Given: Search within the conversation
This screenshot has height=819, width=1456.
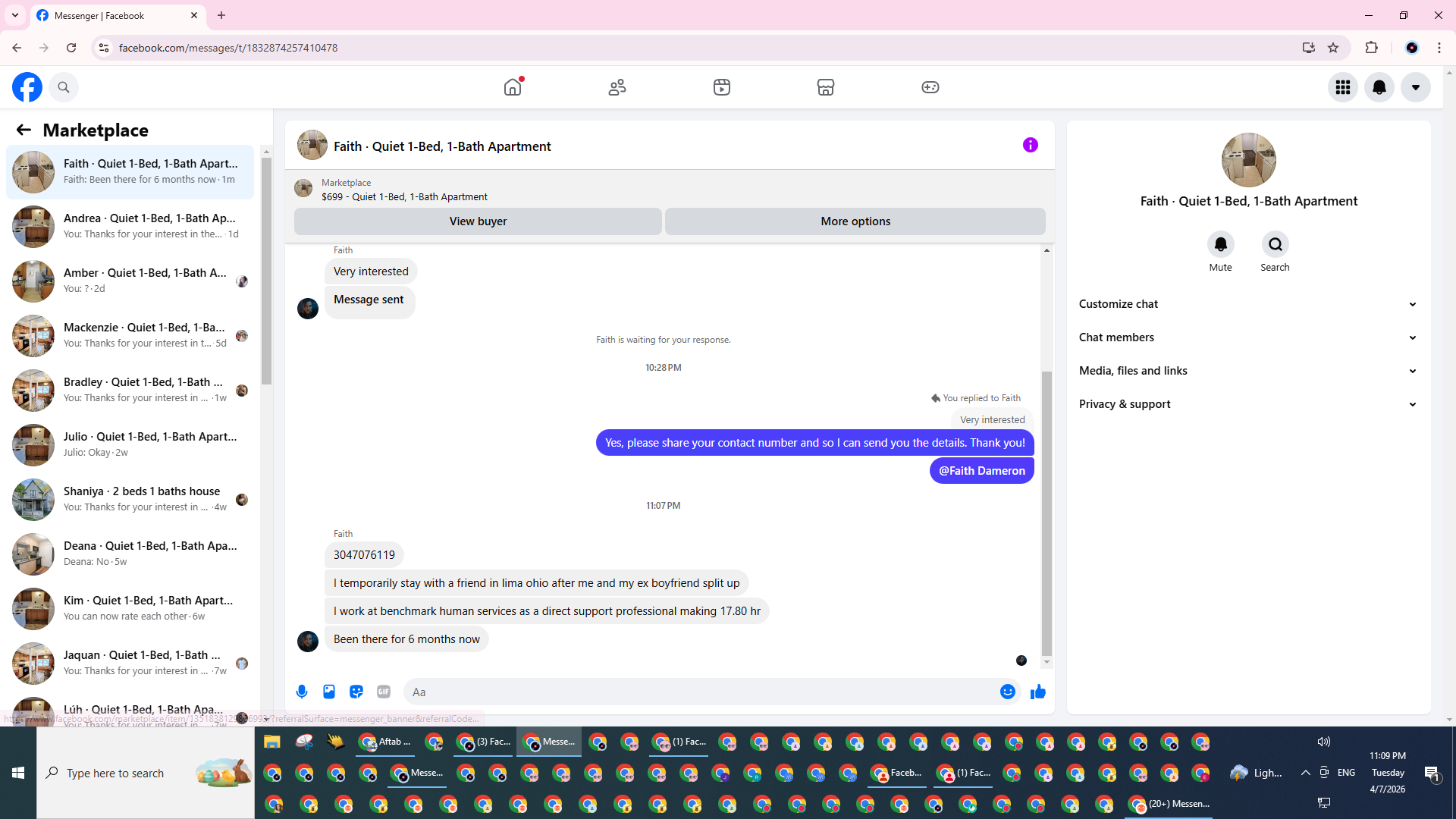Looking at the screenshot, I should 1276,244.
